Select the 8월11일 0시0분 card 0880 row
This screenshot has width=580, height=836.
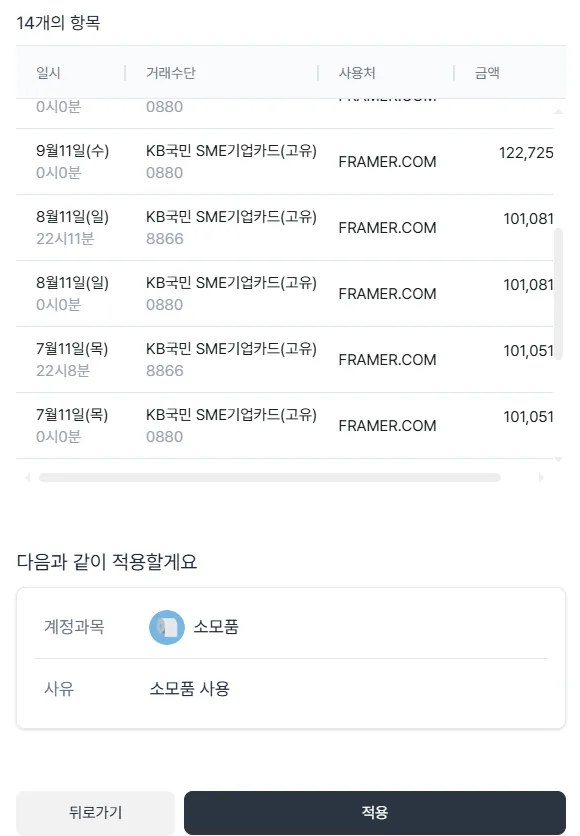point(284,294)
